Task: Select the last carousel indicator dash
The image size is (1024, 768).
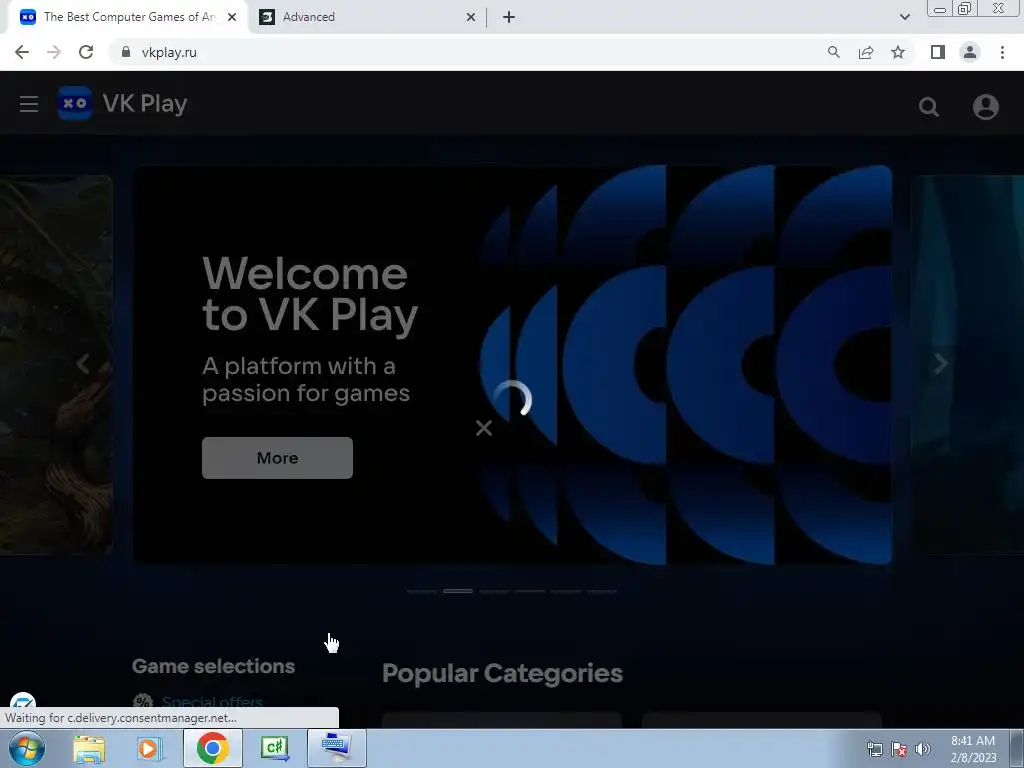Action: point(601,591)
